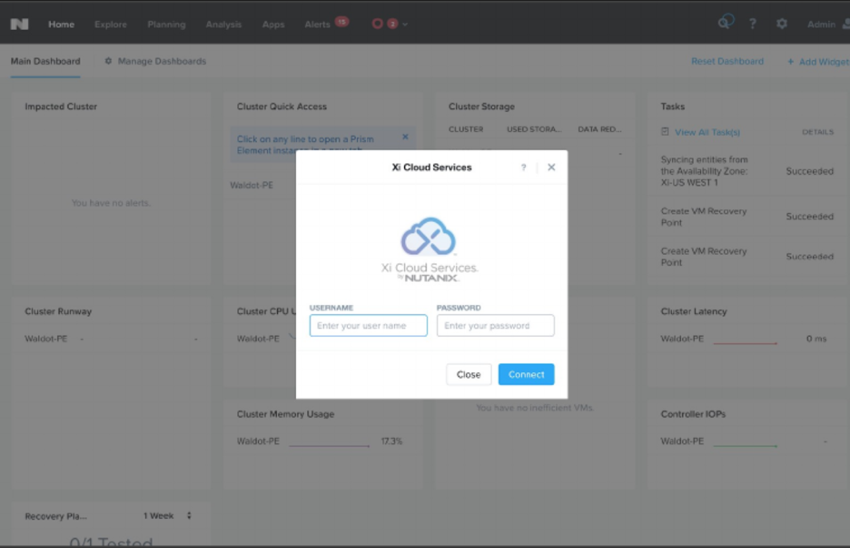The width and height of the screenshot is (852, 550).
Task: Click the Xi Cloud Services cloud logo
Action: tap(429, 238)
